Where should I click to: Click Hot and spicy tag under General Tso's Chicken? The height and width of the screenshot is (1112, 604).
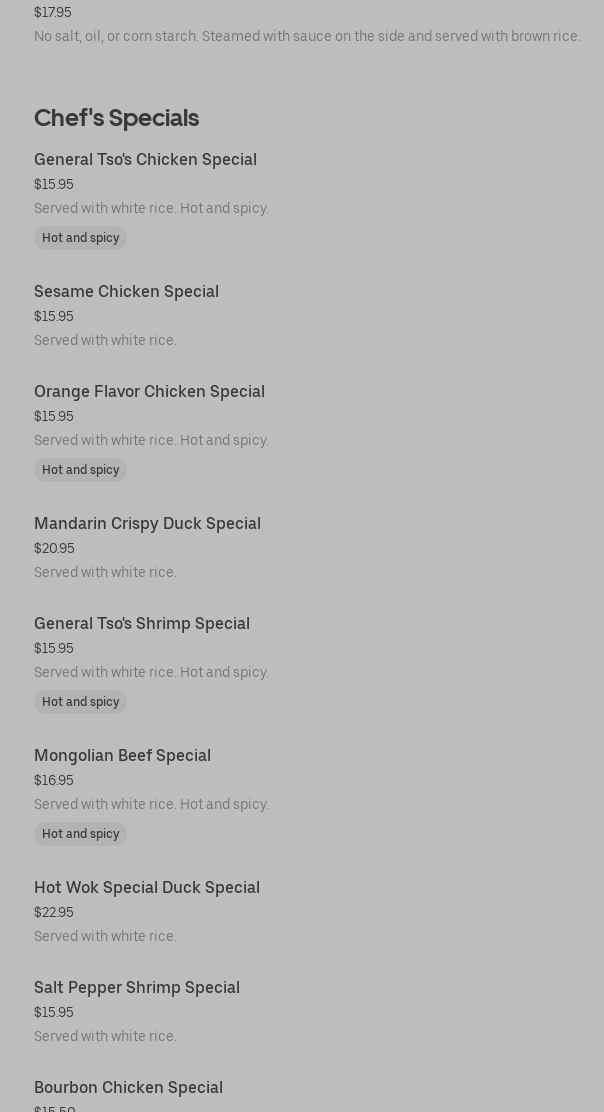(x=80, y=238)
